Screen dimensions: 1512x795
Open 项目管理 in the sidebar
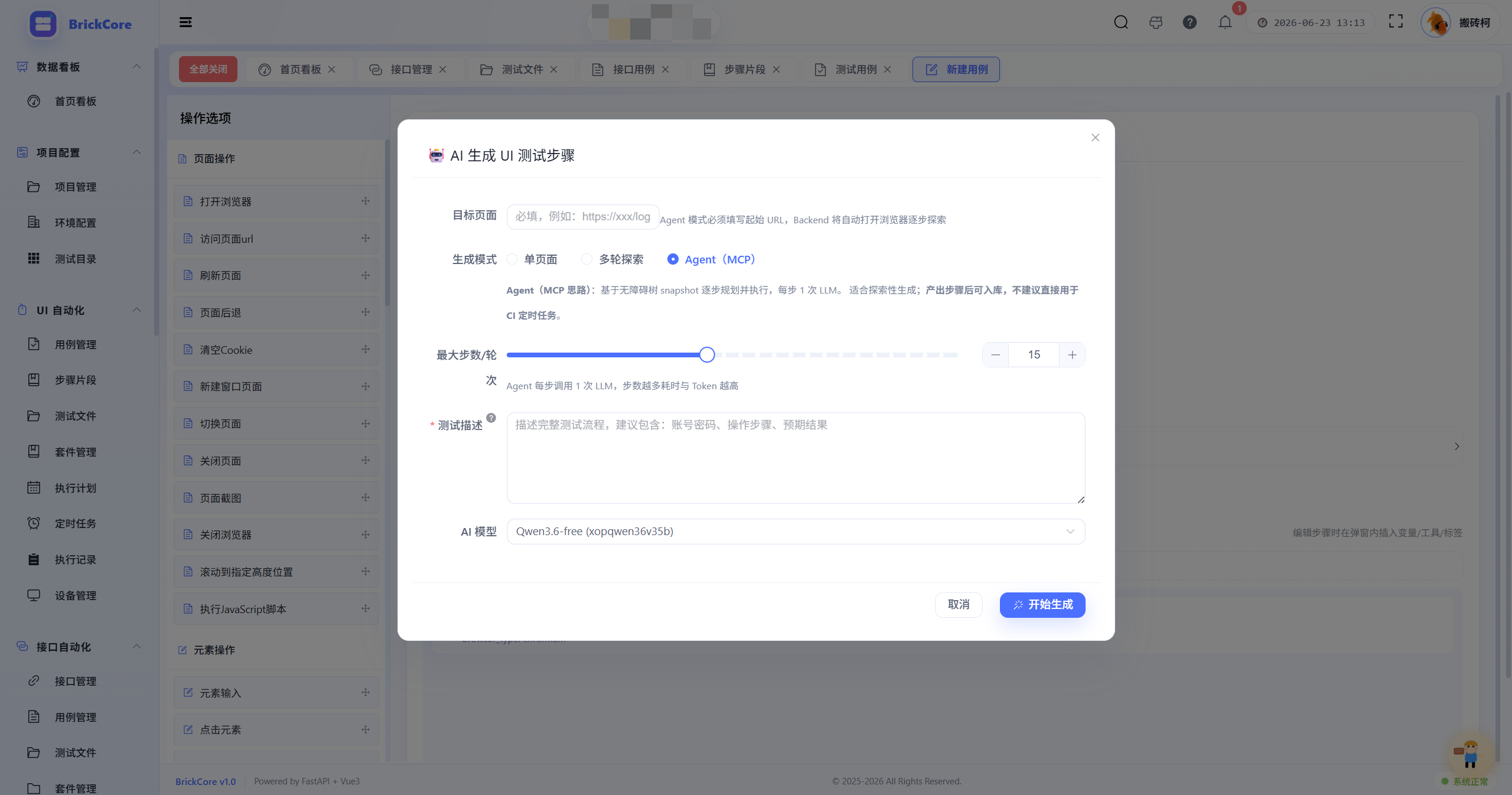(76, 187)
